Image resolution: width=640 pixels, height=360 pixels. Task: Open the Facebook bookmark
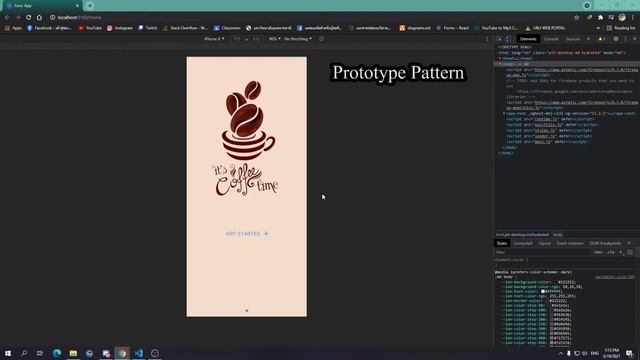click(x=49, y=28)
